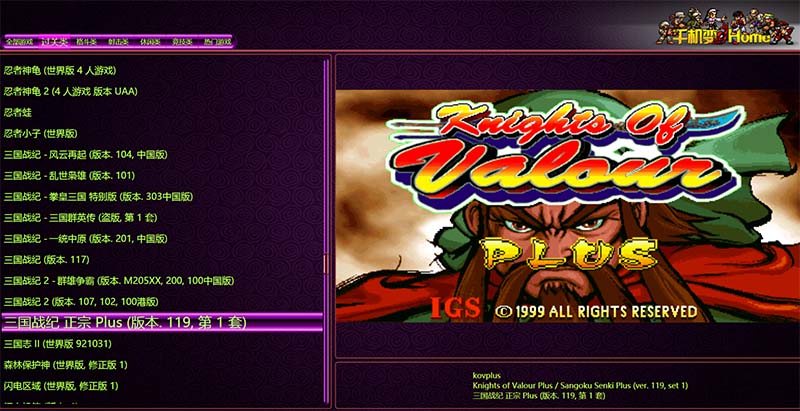The height and width of the screenshot is (411, 800).
Task: Select 三国战纪 - 拳皇三国 特别版 entry
Action: click(x=99, y=196)
